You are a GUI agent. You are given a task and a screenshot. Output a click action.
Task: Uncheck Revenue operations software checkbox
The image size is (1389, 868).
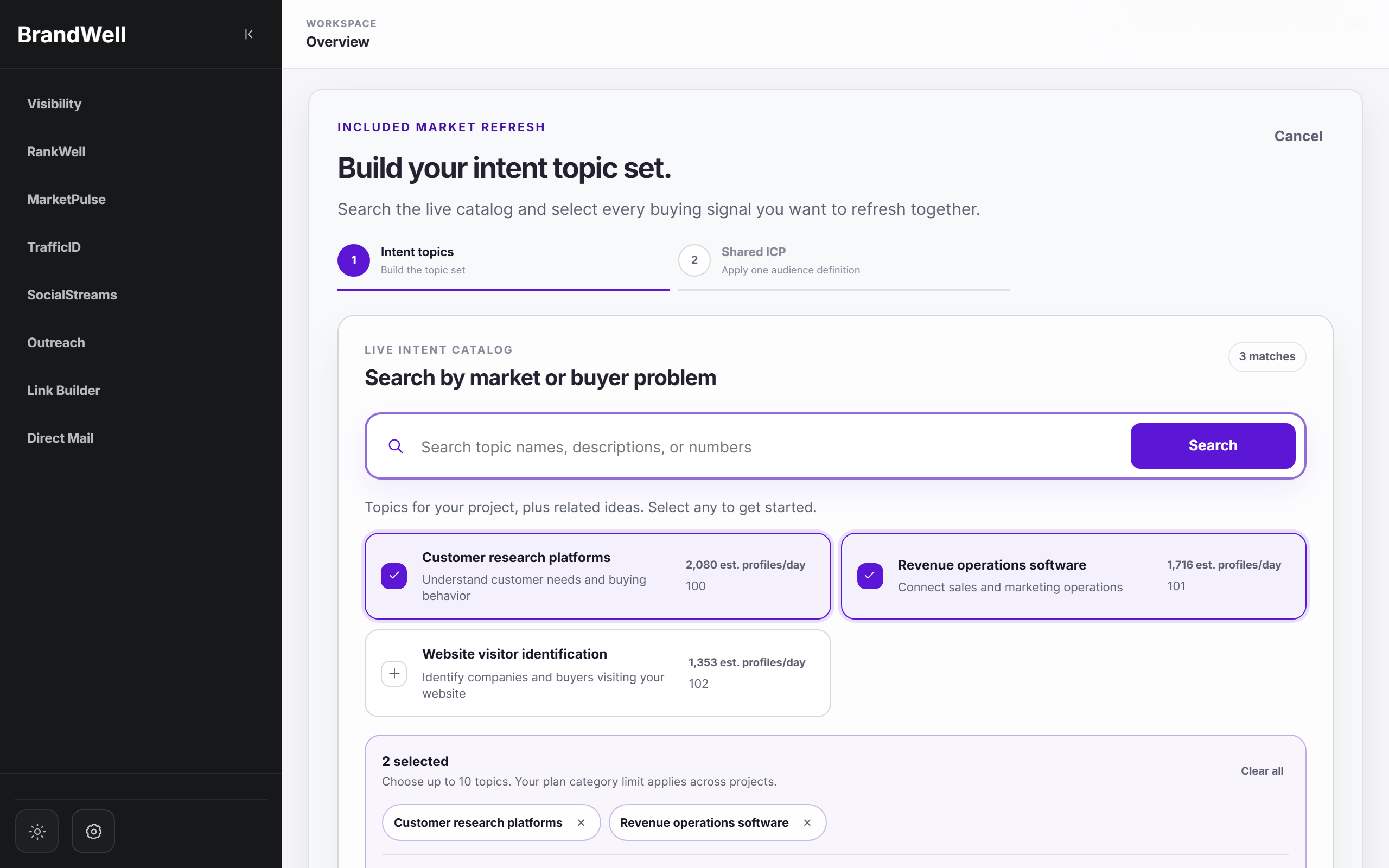pos(870,576)
